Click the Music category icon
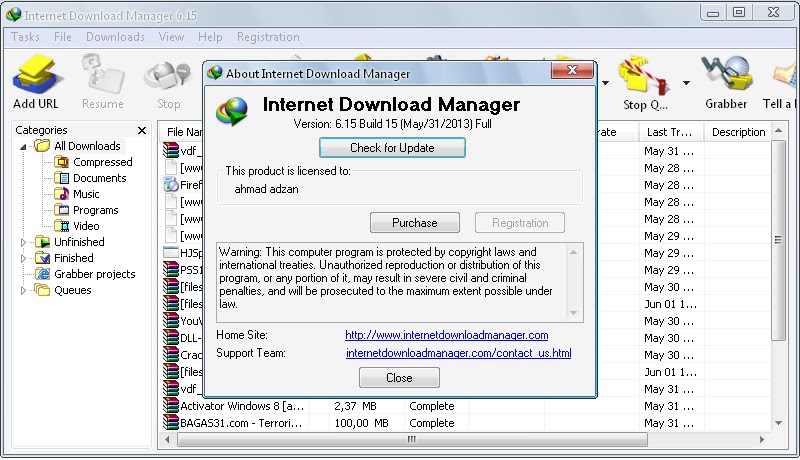Viewport: 800px width, 460px height. click(x=62, y=194)
